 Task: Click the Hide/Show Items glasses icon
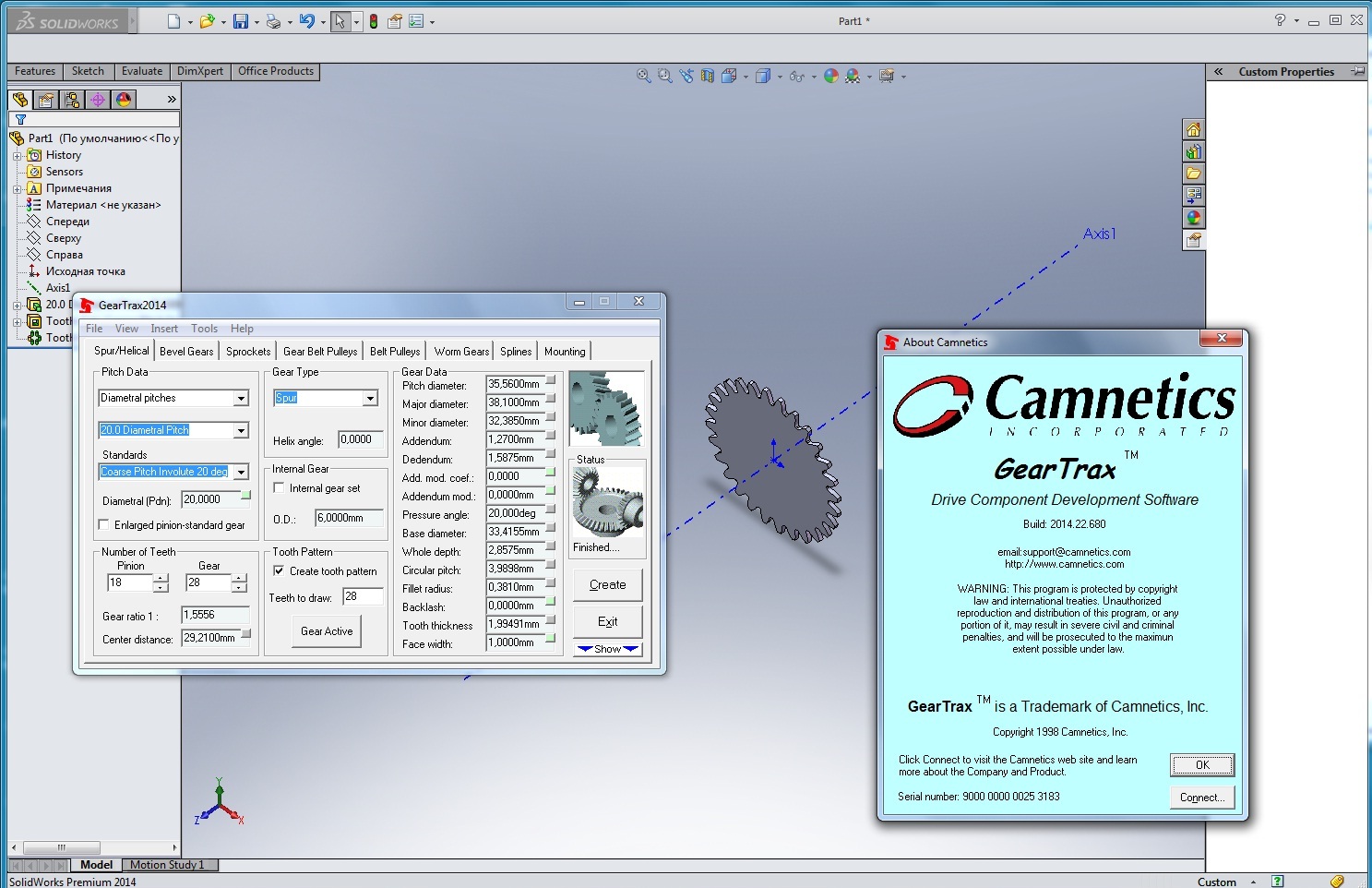(797, 76)
